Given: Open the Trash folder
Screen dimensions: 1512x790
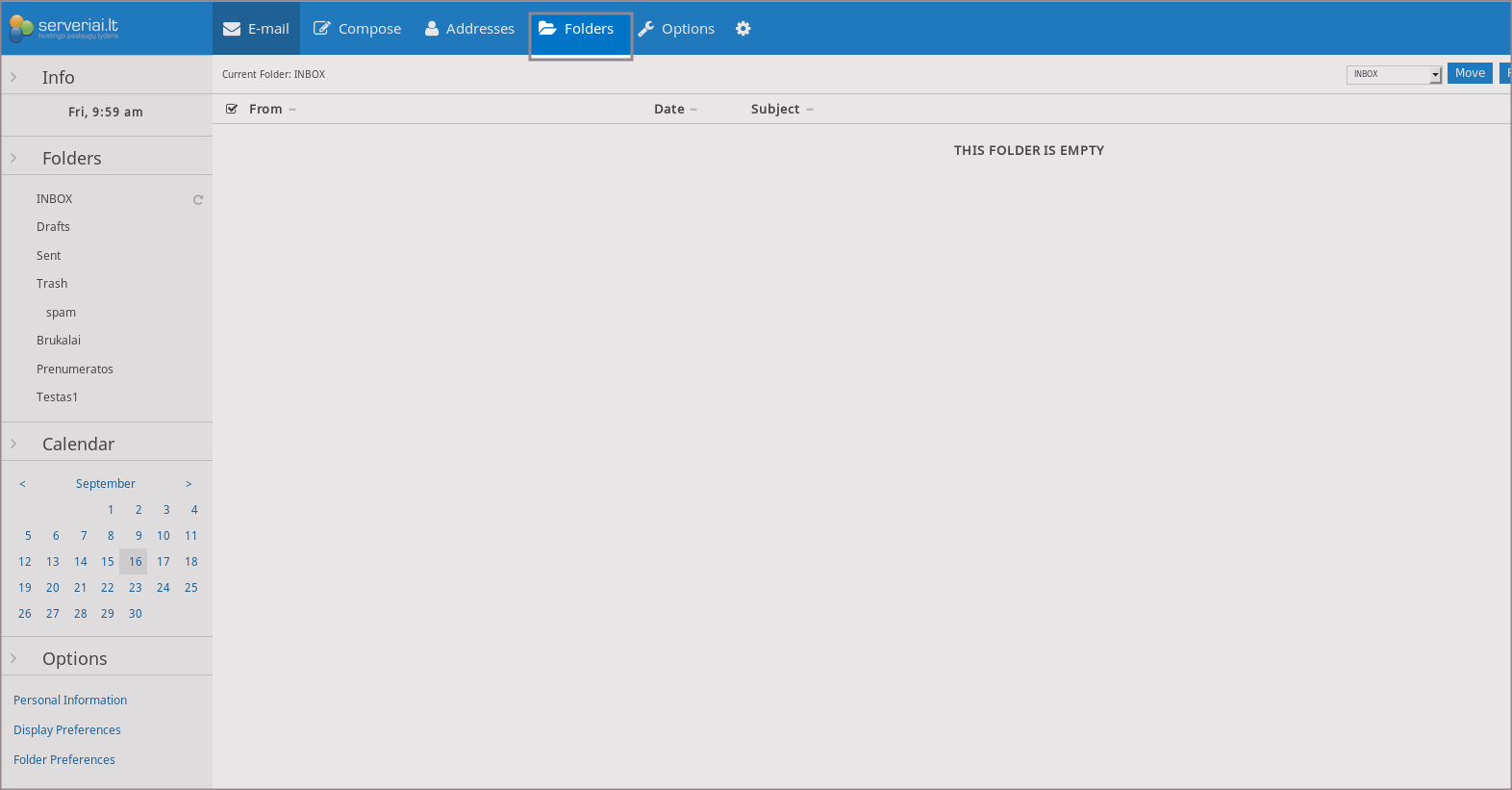Looking at the screenshot, I should pos(52,284).
